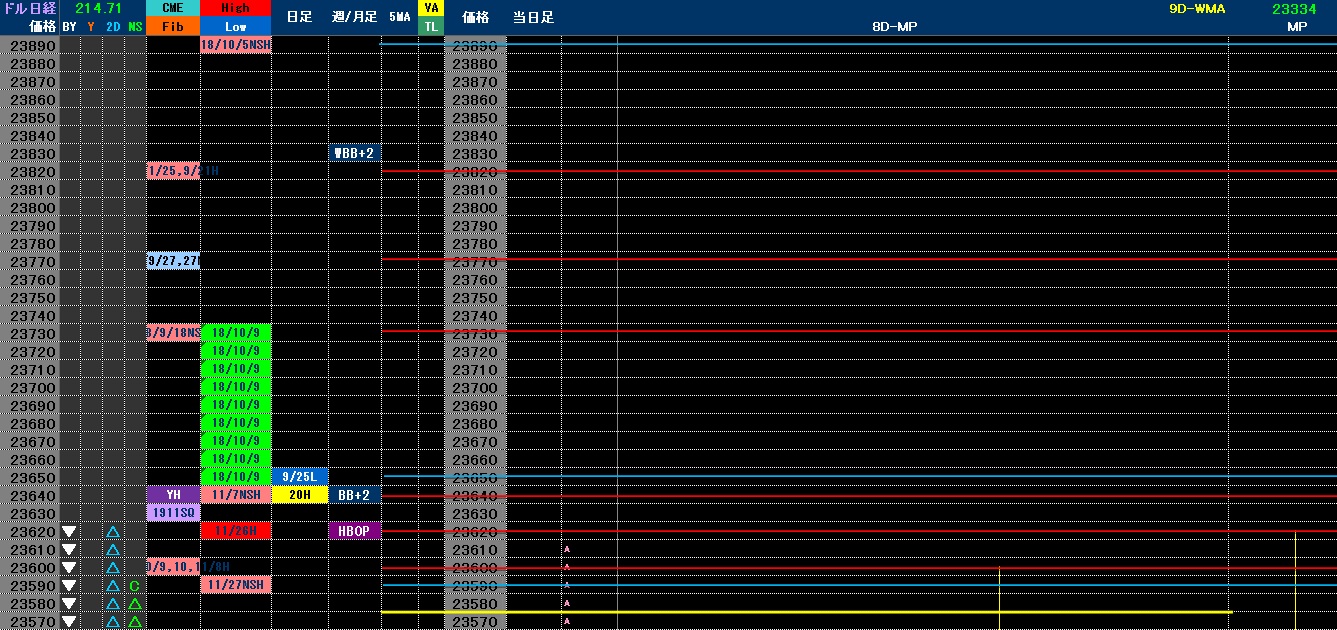Click the green NS column header
Viewport: 1337px width, 630px height.
tap(135, 27)
